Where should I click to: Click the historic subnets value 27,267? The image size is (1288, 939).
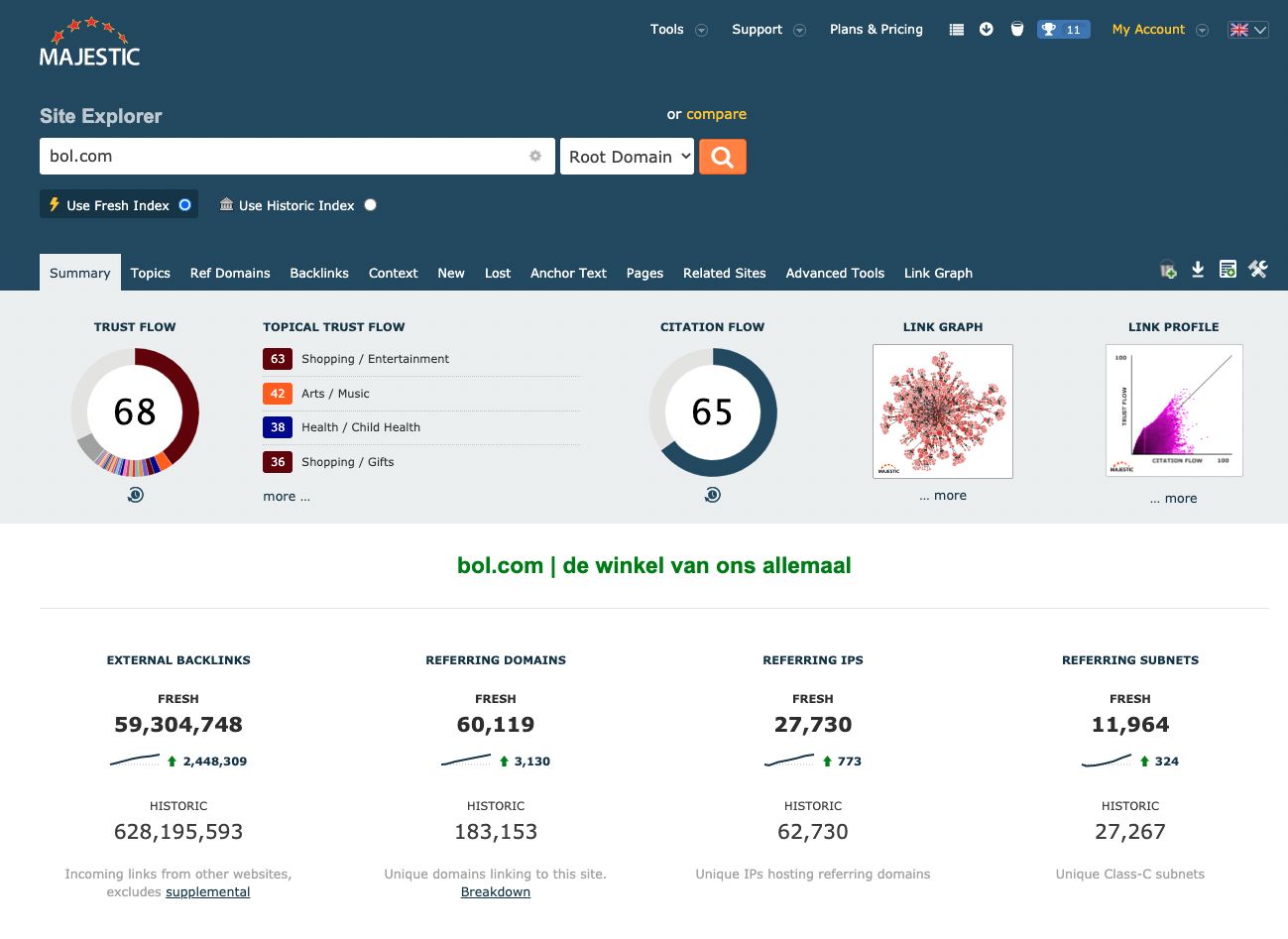click(x=1130, y=832)
